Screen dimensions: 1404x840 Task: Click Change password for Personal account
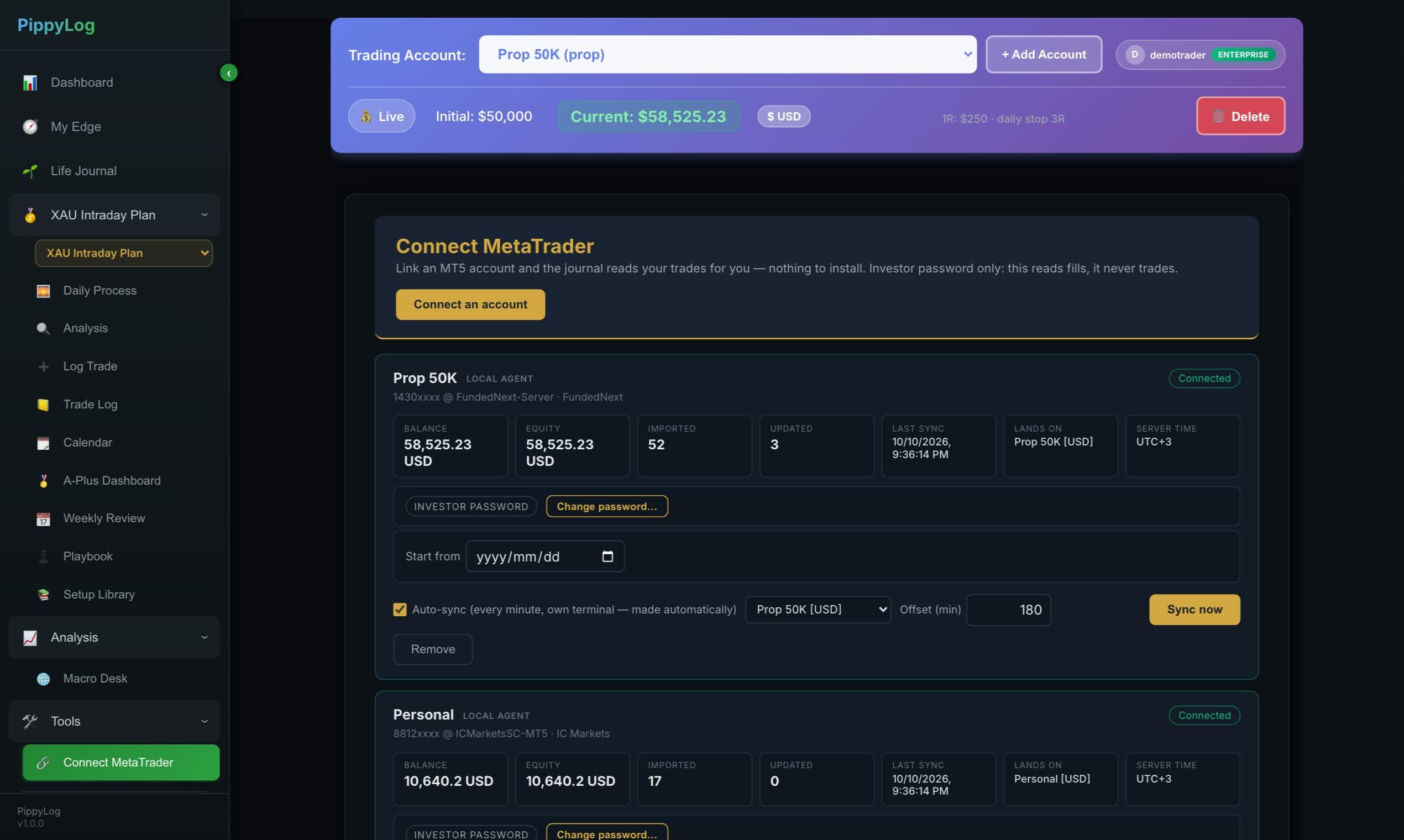coord(607,833)
